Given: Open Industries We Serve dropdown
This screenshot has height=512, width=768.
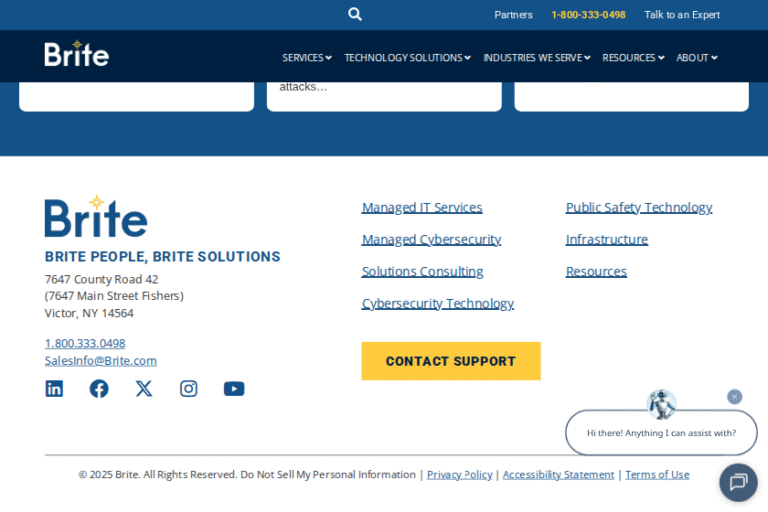Looking at the screenshot, I should click(536, 58).
